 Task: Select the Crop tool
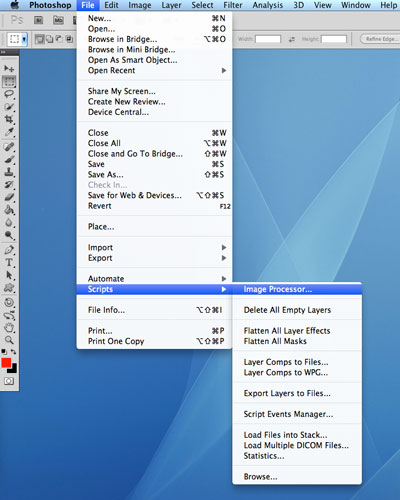(9, 119)
